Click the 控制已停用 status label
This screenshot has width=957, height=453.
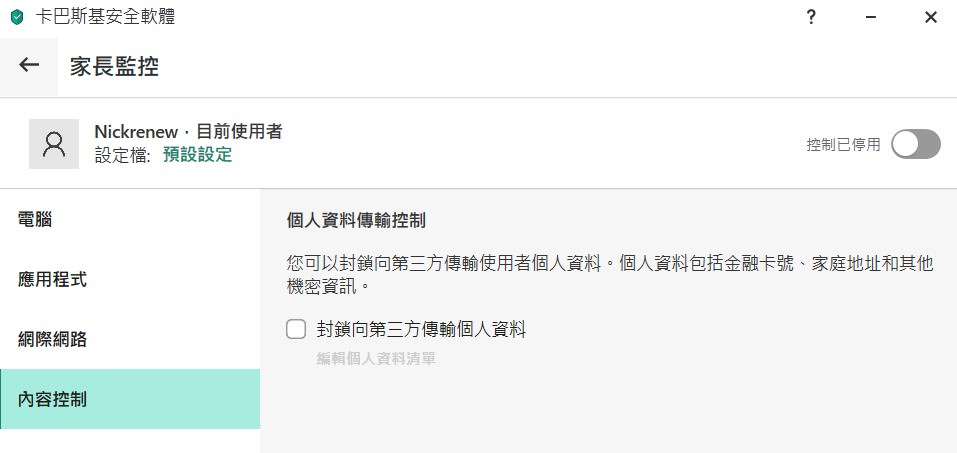(843, 145)
